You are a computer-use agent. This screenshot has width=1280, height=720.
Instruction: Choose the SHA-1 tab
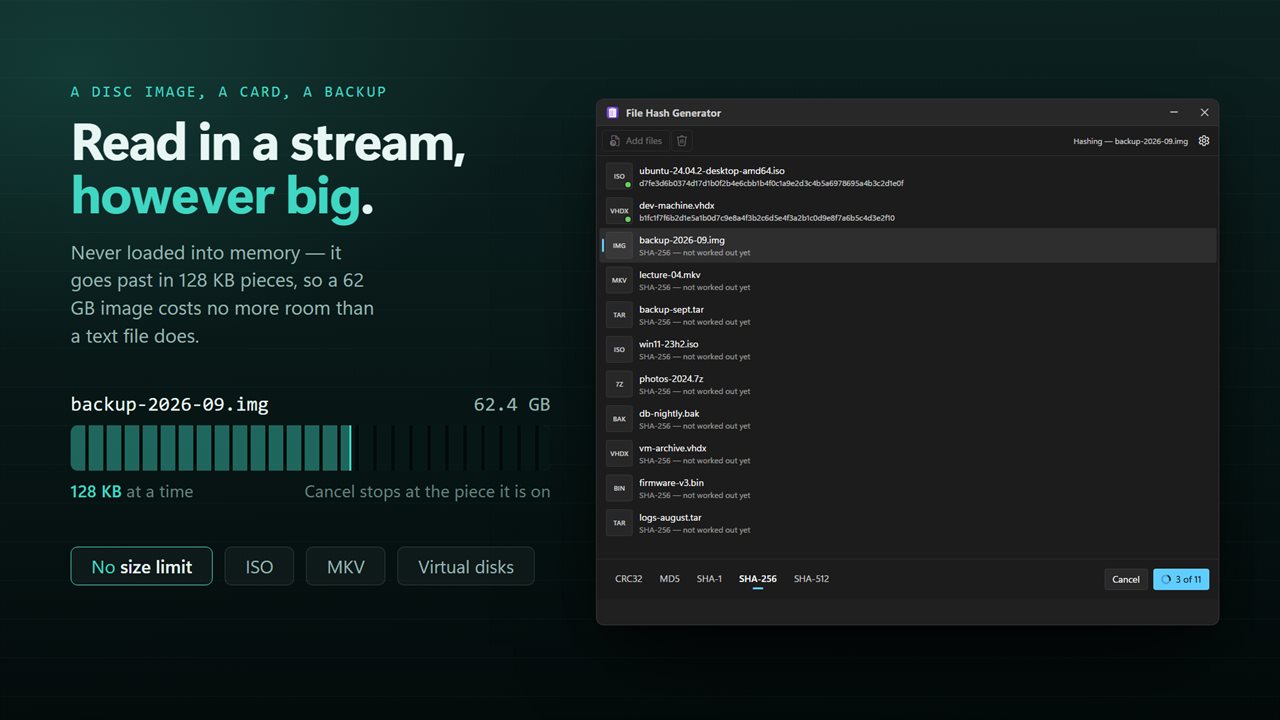[709, 579]
